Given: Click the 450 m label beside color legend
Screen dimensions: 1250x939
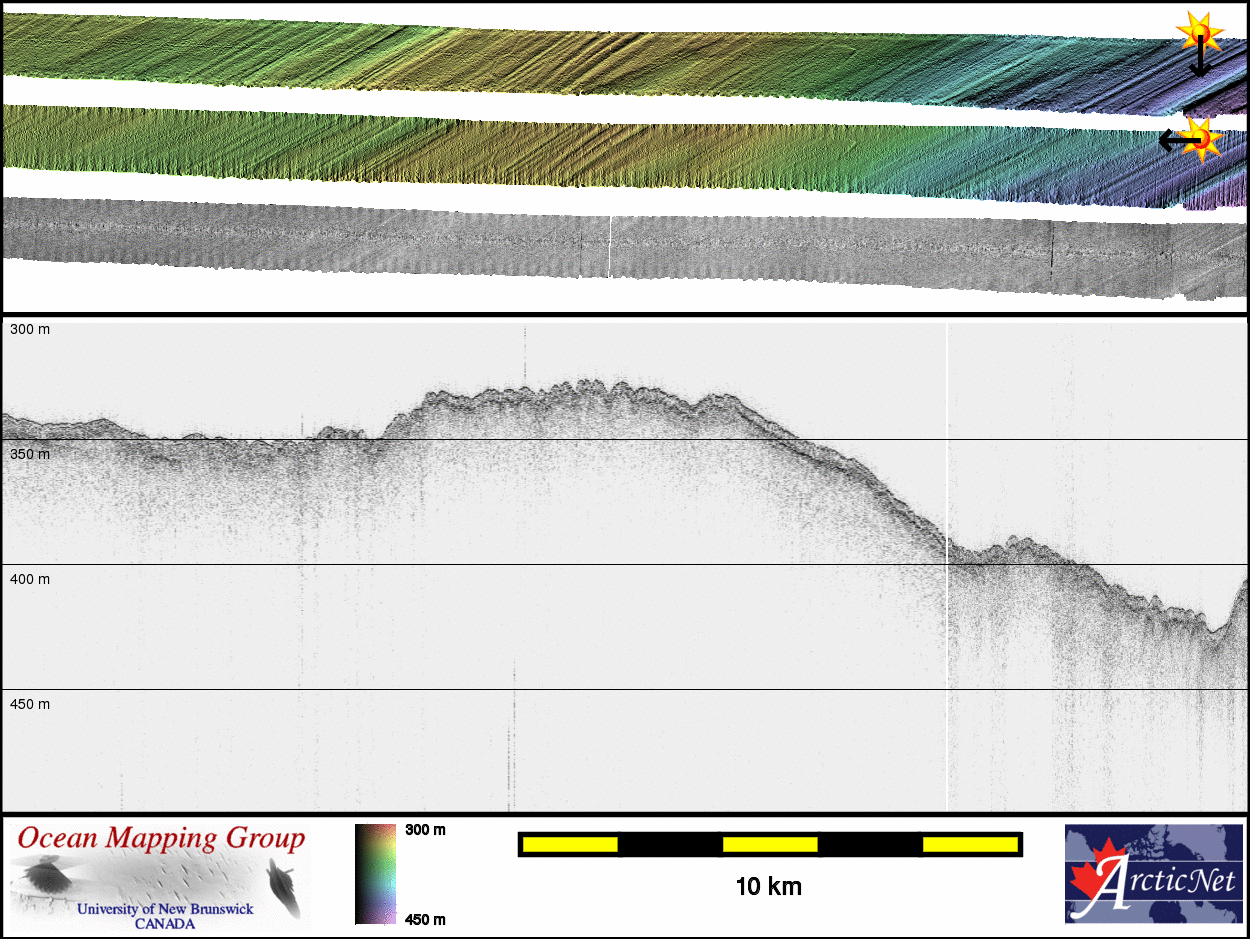Looking at the screenshot, I should pyautogui.click(x=425, y=919).
